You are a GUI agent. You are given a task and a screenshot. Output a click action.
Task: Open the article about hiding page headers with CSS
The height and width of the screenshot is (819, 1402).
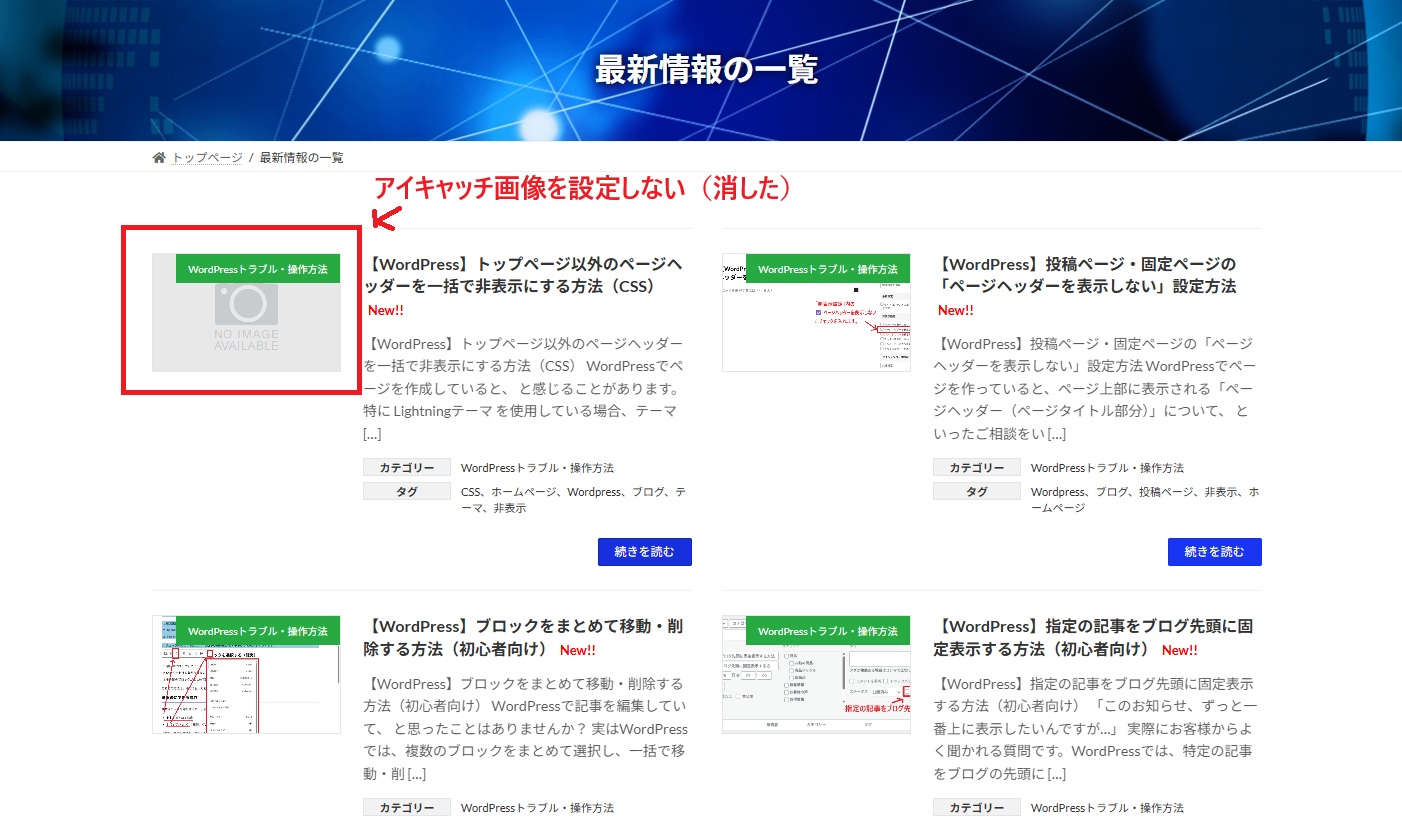524,273
